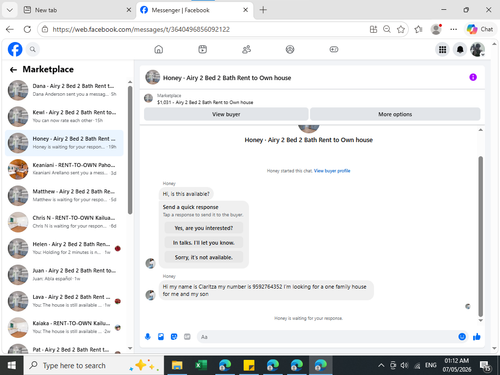
Task: Open browser Settings and more ellipsis
Action: (453, 29)
